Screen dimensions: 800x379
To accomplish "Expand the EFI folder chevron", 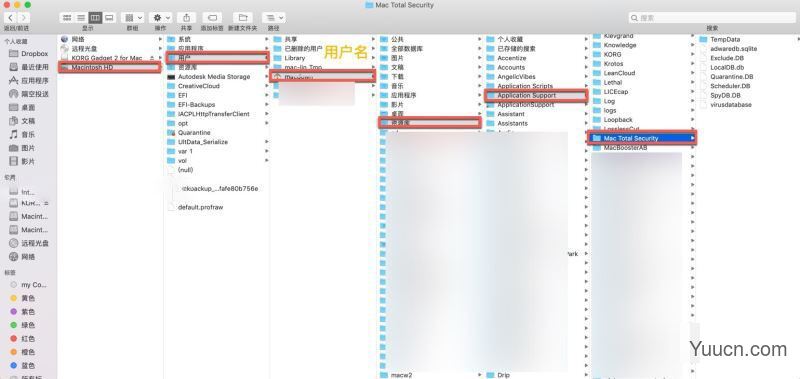I will coord(266,95).
